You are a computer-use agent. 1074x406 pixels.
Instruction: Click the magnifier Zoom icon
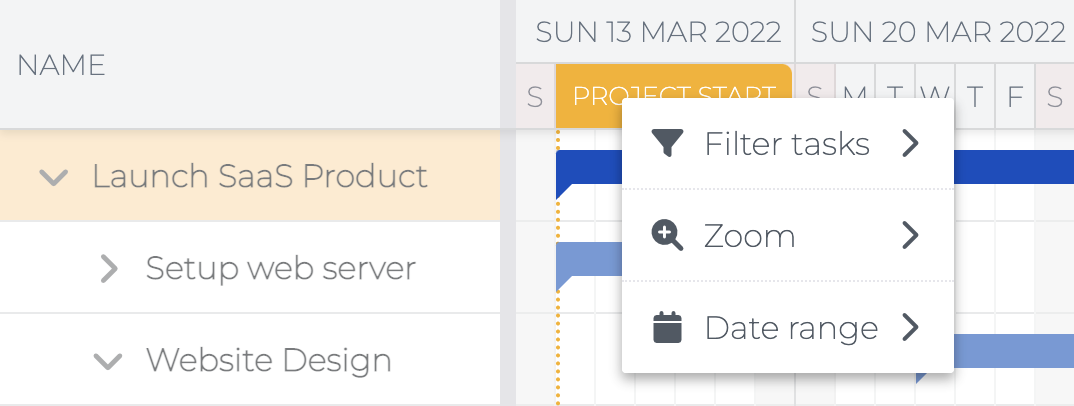pos(666,236)
